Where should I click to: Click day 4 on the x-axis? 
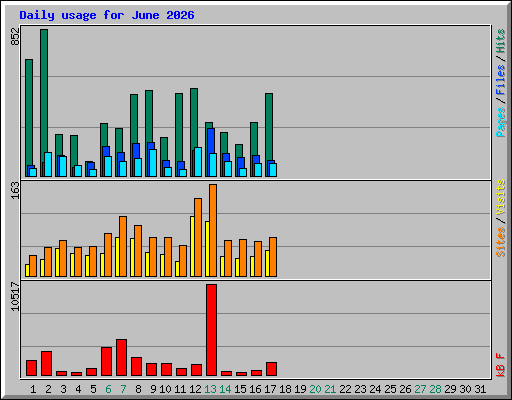78,389
